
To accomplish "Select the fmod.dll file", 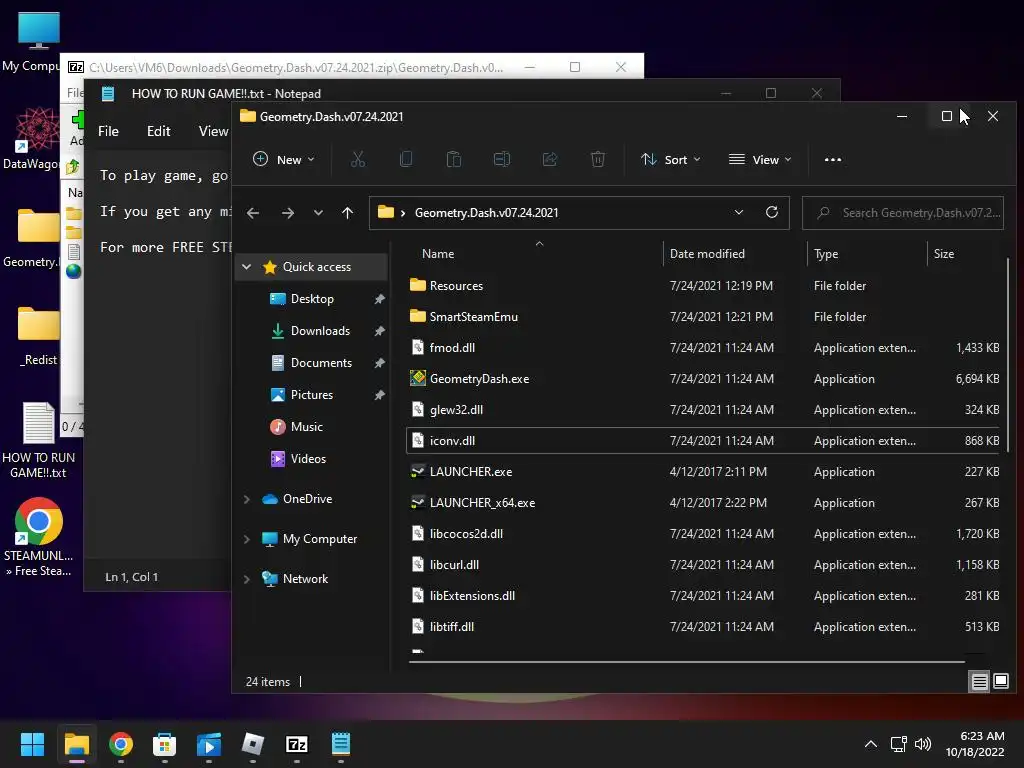I will coord(452,347).
